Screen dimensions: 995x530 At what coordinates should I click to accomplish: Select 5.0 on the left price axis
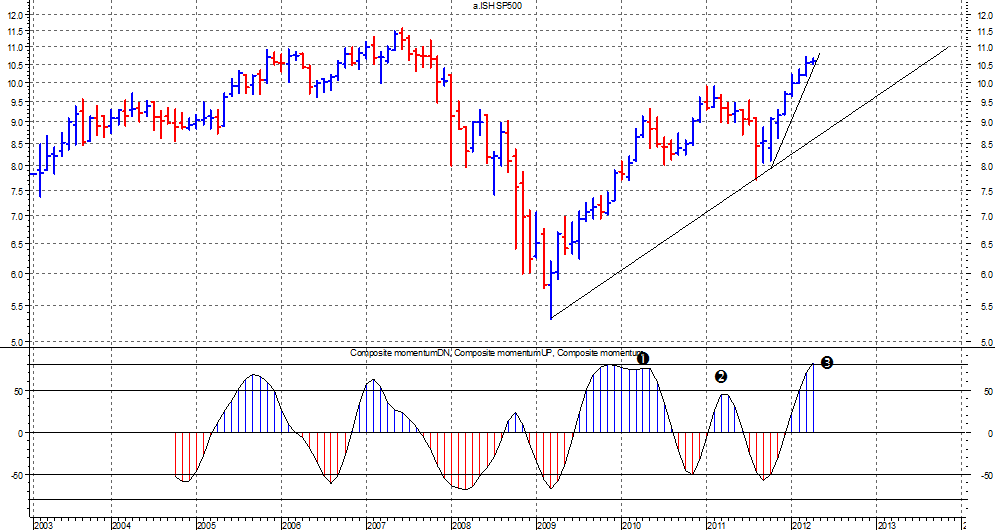[18, 342]
